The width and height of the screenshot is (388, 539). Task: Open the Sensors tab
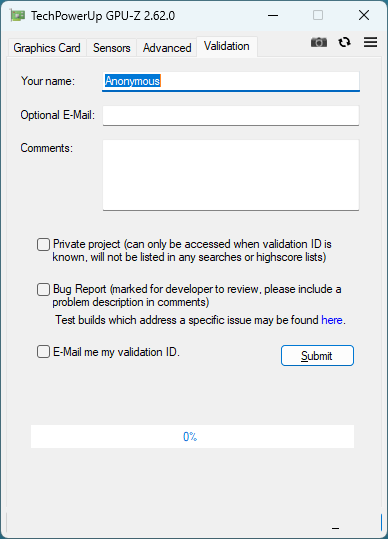pyautogui.click(x=112, y=48)
